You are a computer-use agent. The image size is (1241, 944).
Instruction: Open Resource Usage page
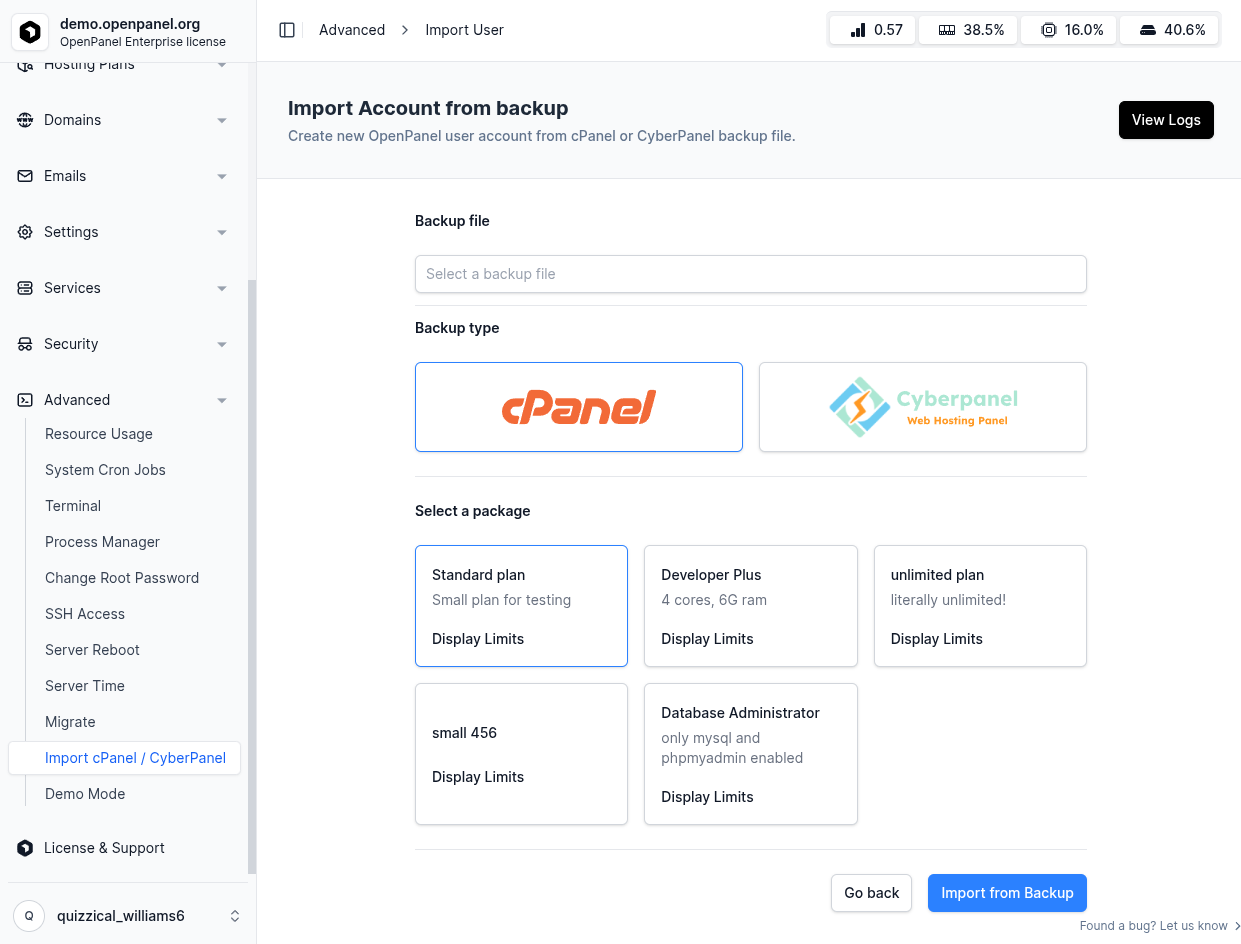pyautogui.click(x=99, y=434)
